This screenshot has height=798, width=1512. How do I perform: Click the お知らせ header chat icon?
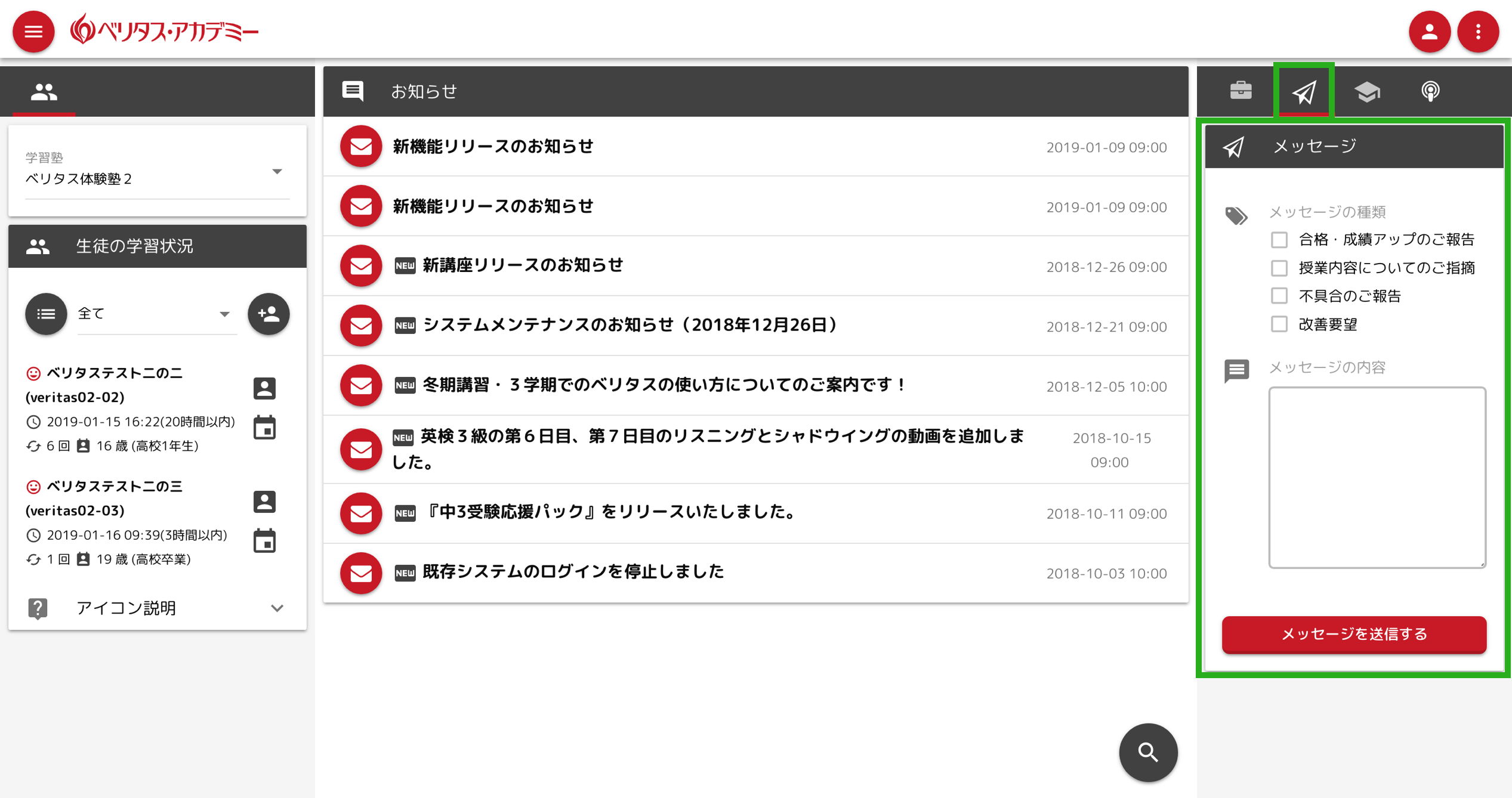pos(353,91)
